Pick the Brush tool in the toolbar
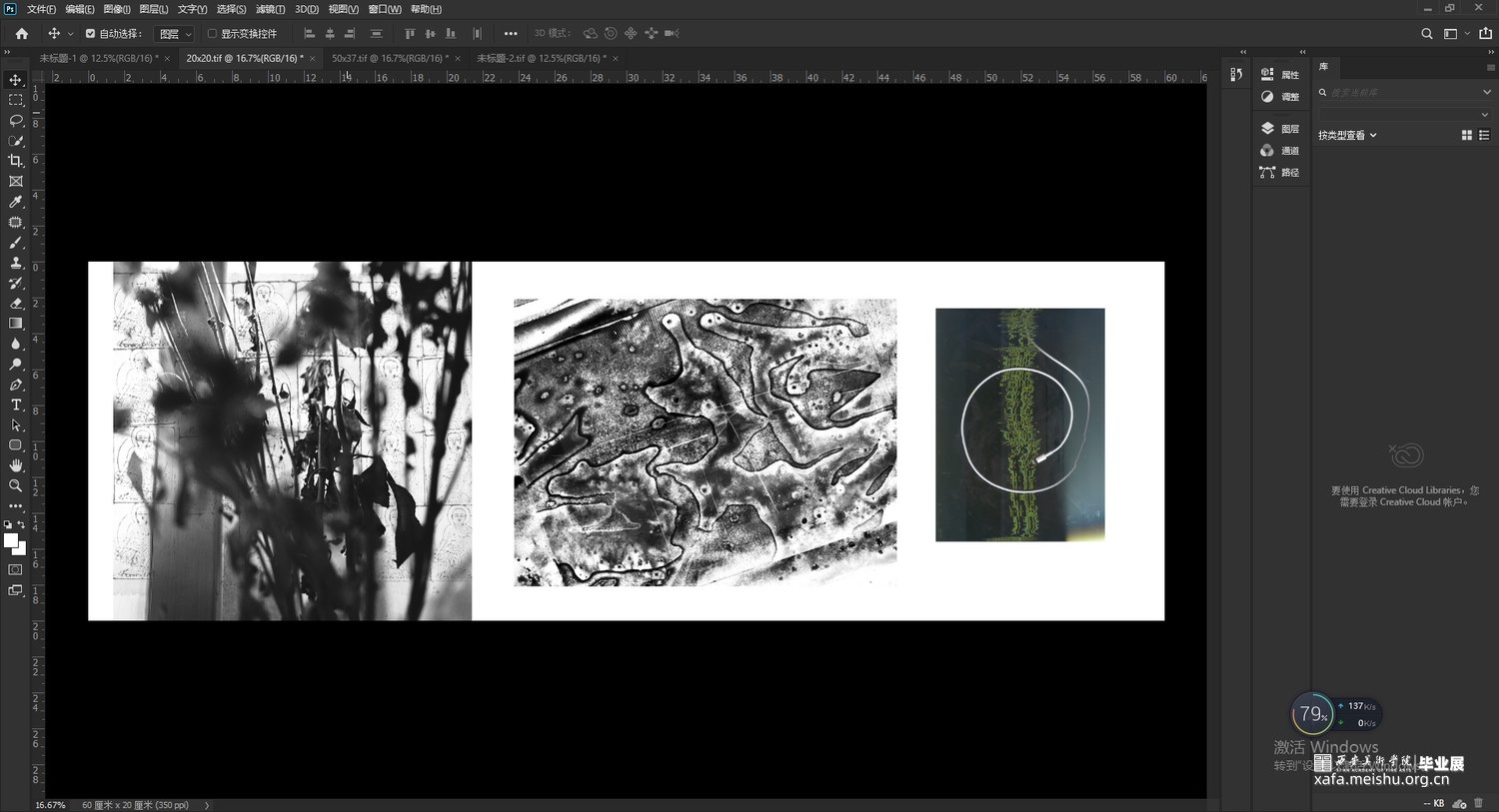 15,243
